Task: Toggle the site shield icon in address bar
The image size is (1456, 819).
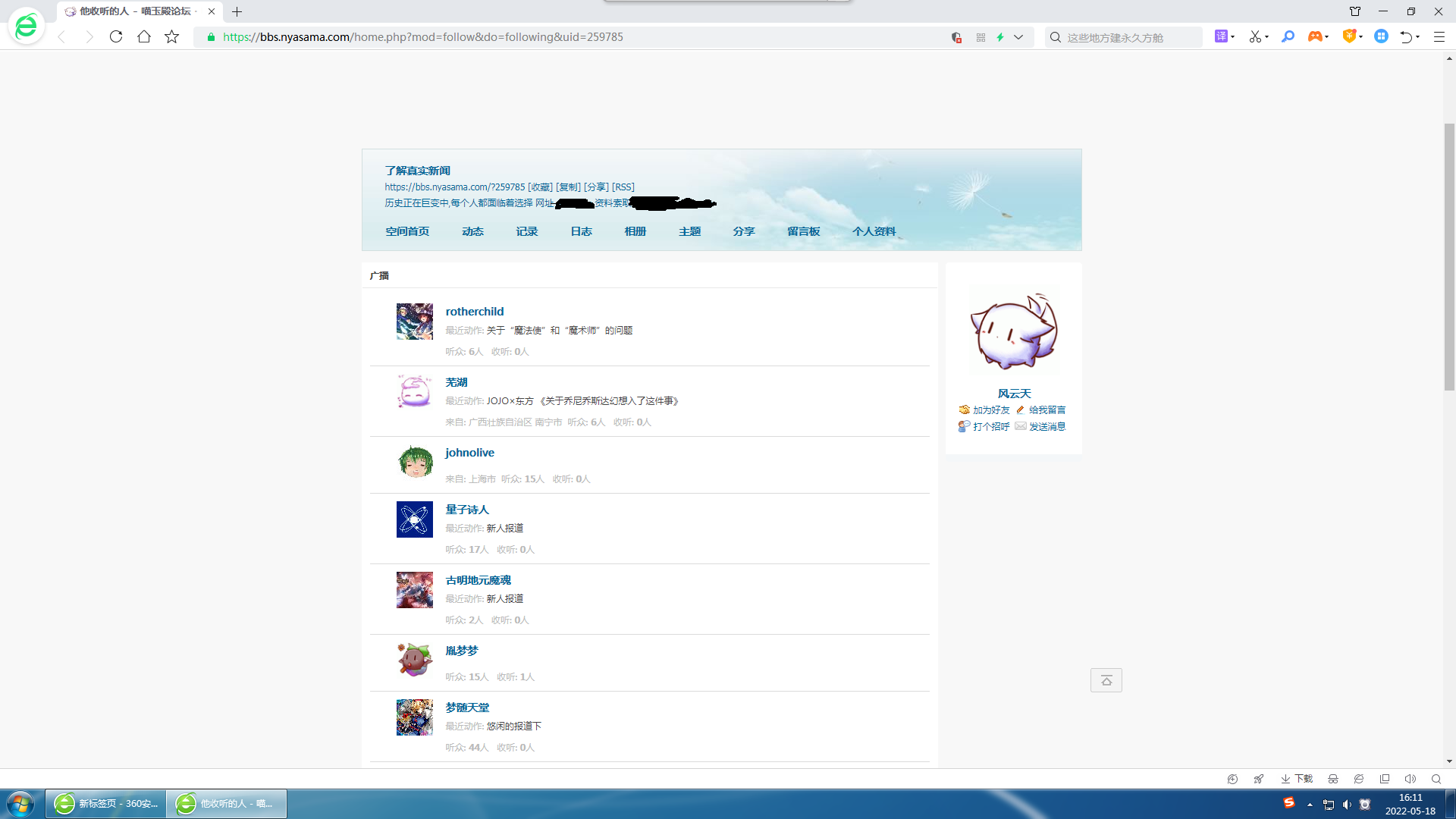Action: [x=956, y=37]
